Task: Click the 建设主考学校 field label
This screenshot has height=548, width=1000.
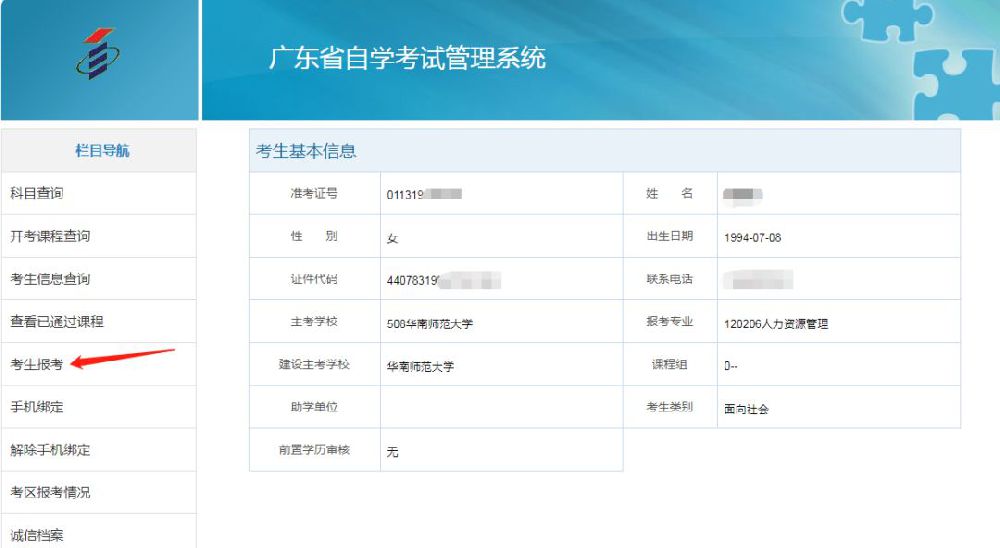Action: click(314, 364)
